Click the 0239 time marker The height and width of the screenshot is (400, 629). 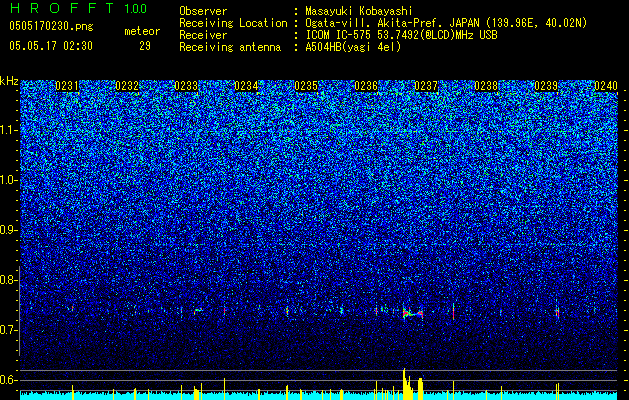(x=546, y=86)
